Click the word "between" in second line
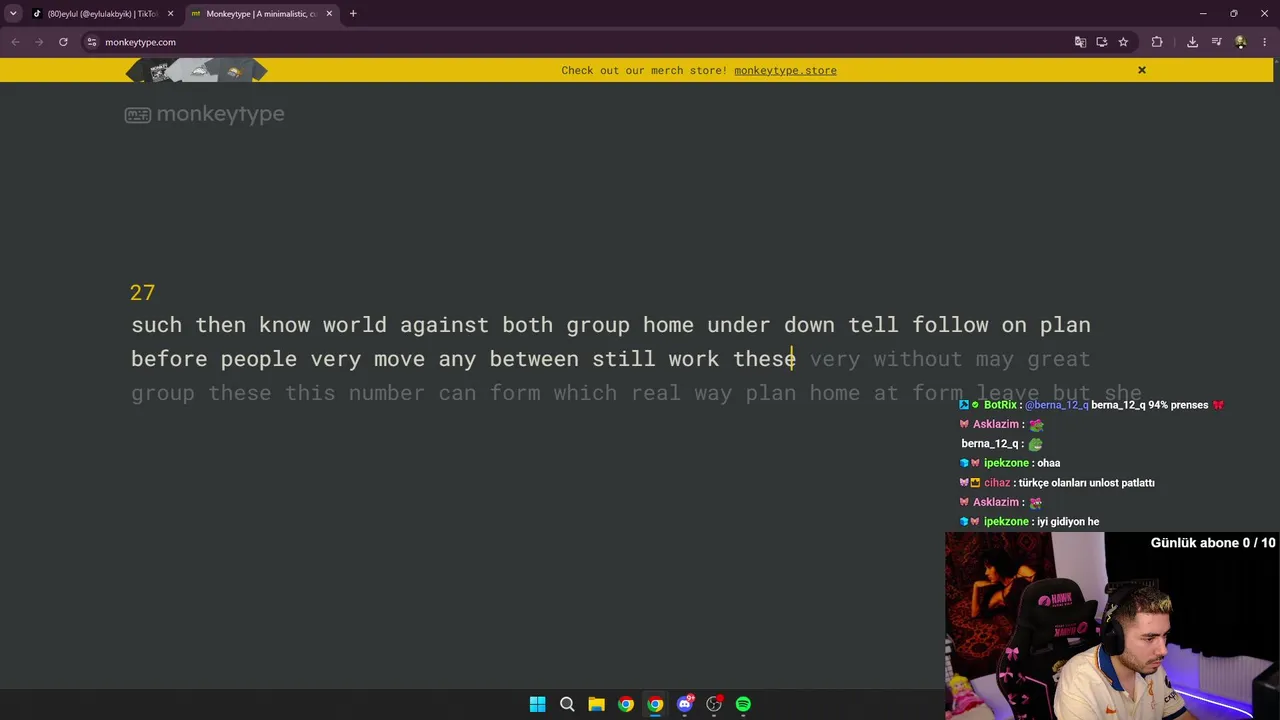The image size is (1280, 720). click(x=534, y=359)
